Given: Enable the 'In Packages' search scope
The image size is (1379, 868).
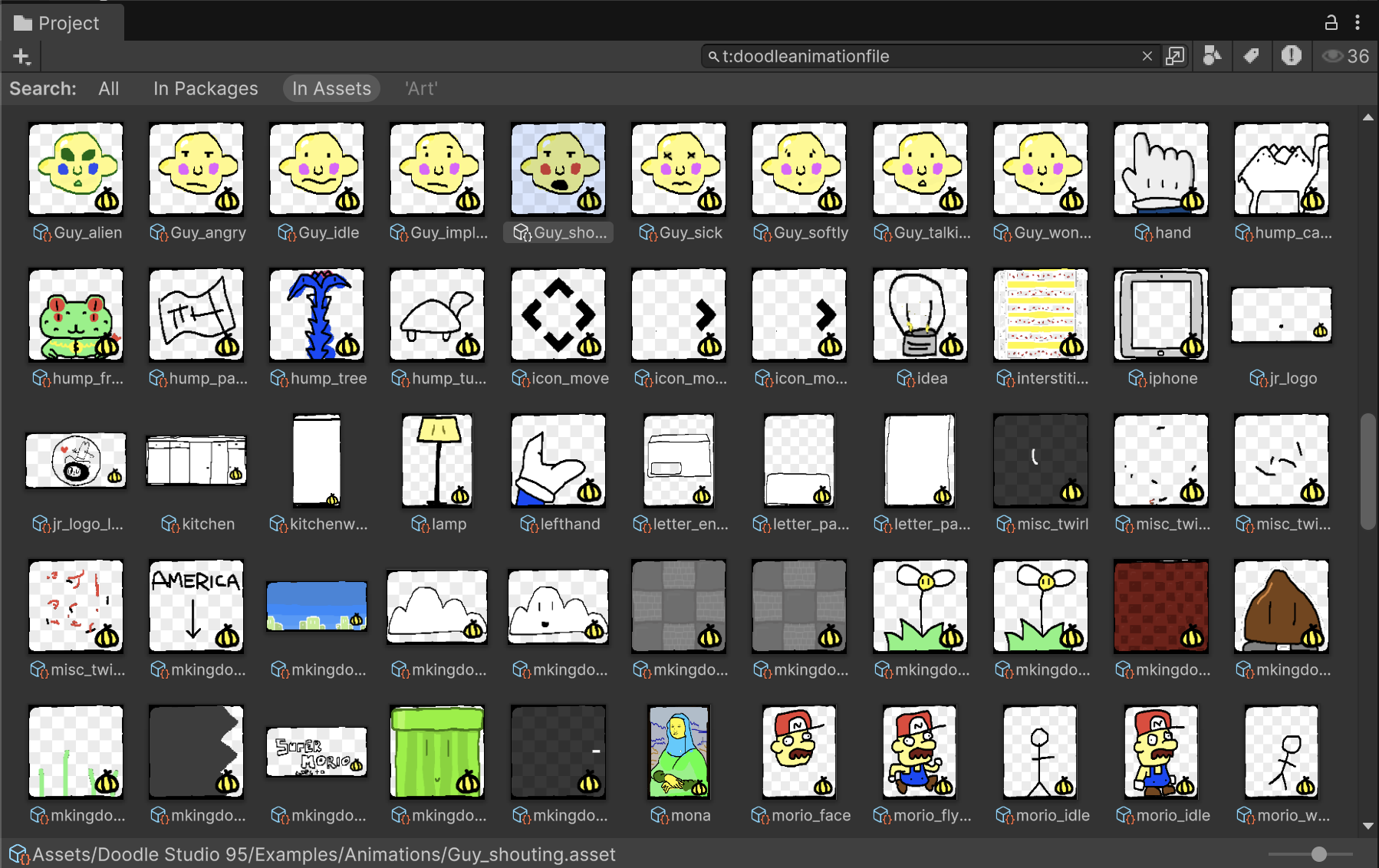Looking at the screenshot, I should (x=205, y=88).
